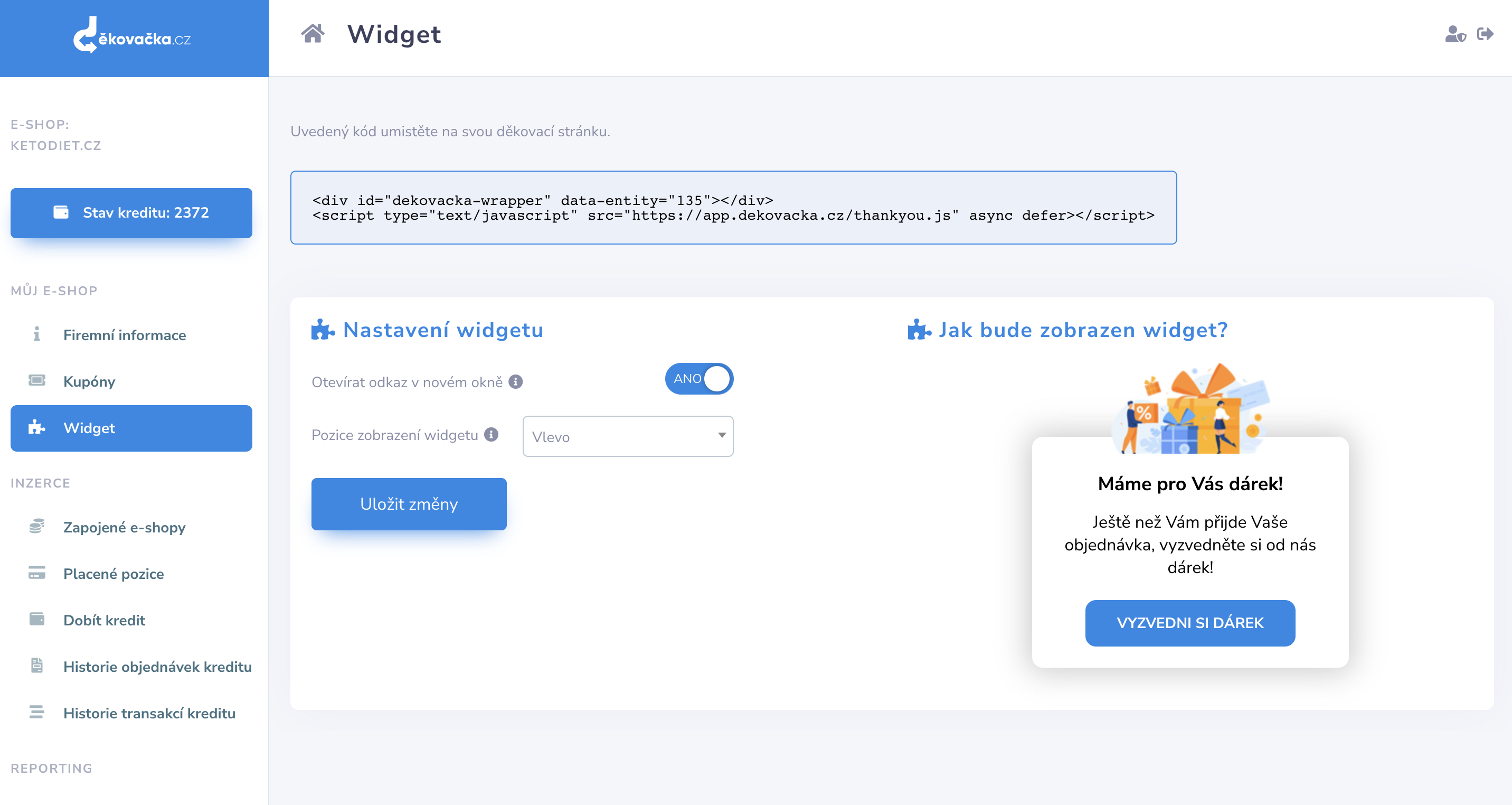Click Uložit změny button
This screenshot has width=1512, height=805.
click(409, 504)
